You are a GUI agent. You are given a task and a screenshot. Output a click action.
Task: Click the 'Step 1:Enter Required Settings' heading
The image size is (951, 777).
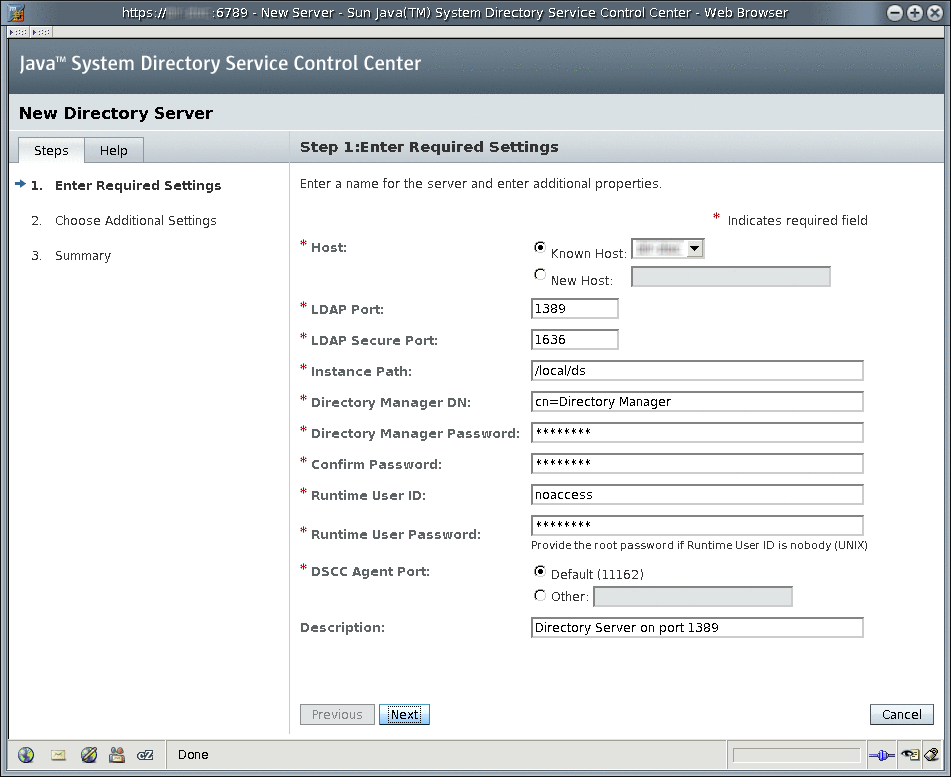(429, 147)
